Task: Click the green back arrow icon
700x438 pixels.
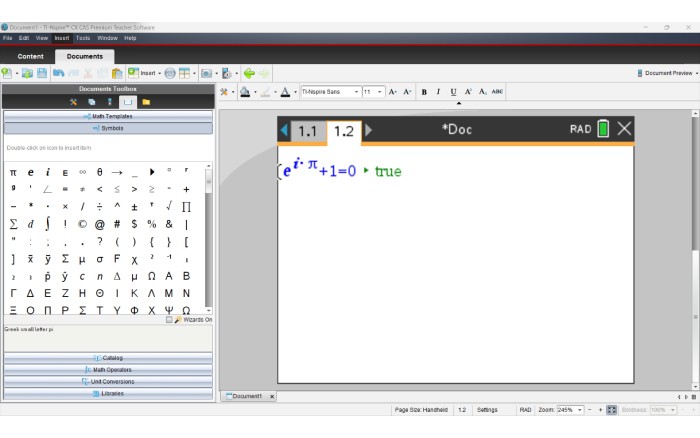Action: click(x=248, y=73)
